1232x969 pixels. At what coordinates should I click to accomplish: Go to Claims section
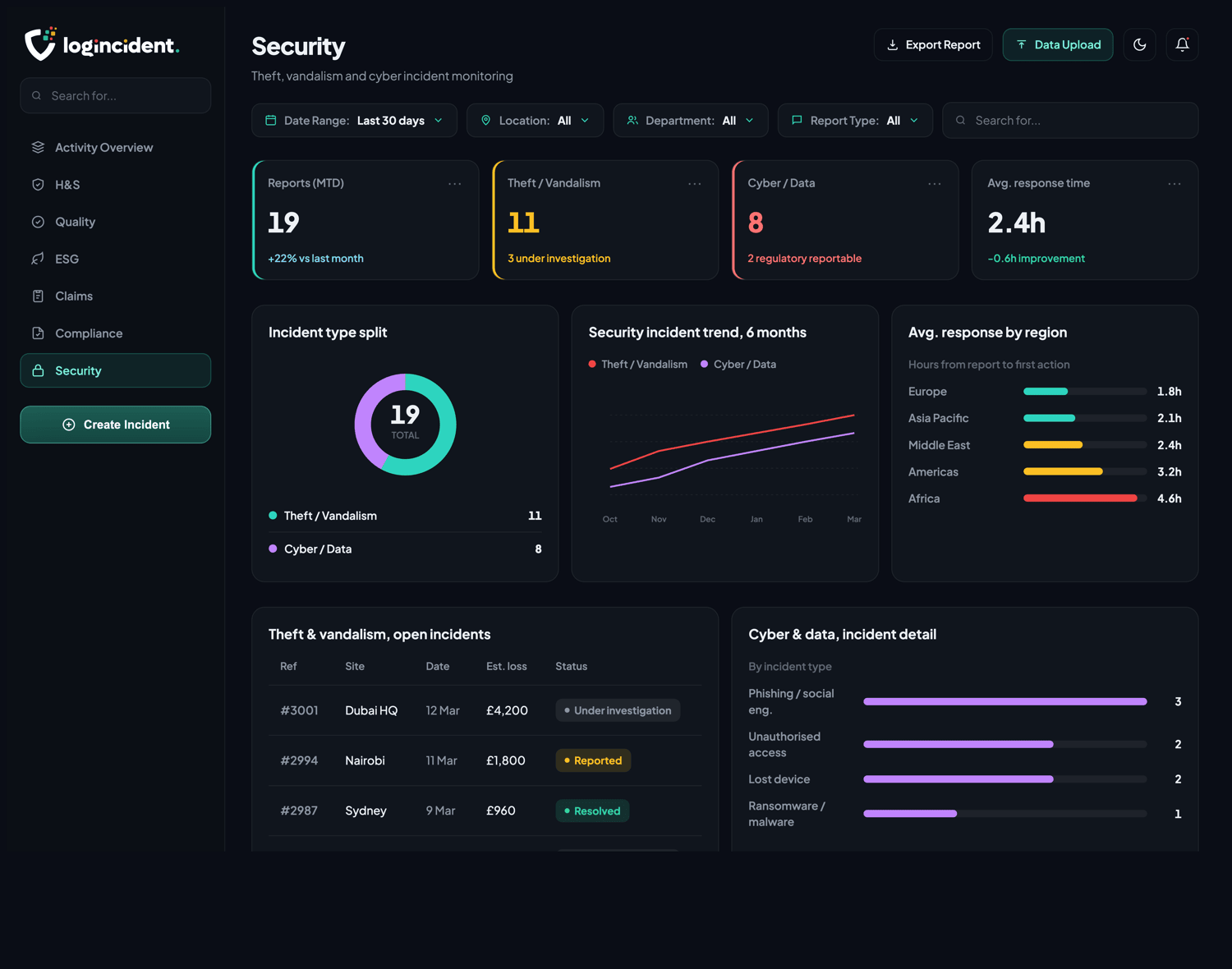click(x=115, y=296)
